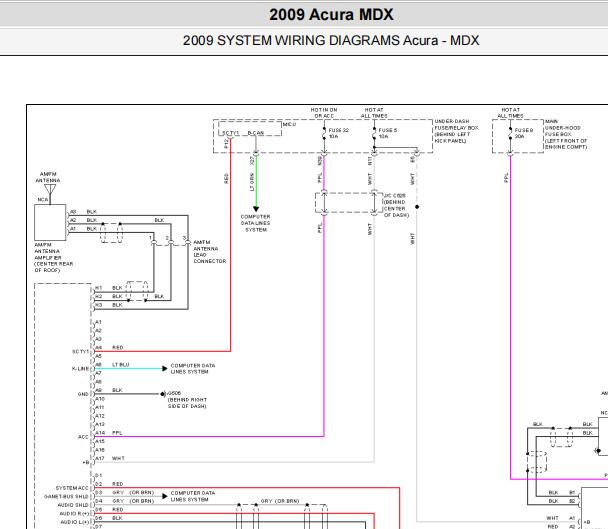Viewport: 608px width, 529px height.
Task: Click the LT GRN wire color label
Action: click(x=252, y=182)
